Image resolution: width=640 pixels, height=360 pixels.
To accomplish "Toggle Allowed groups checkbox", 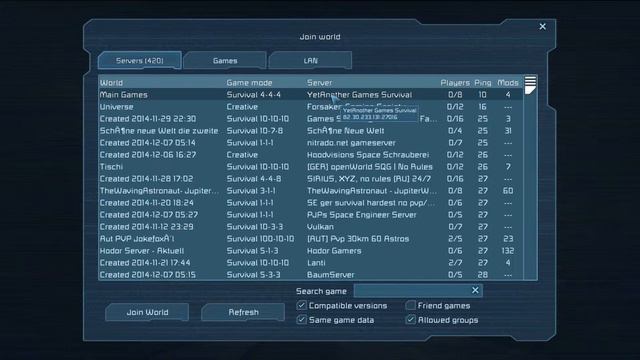I will click(411, 320).
